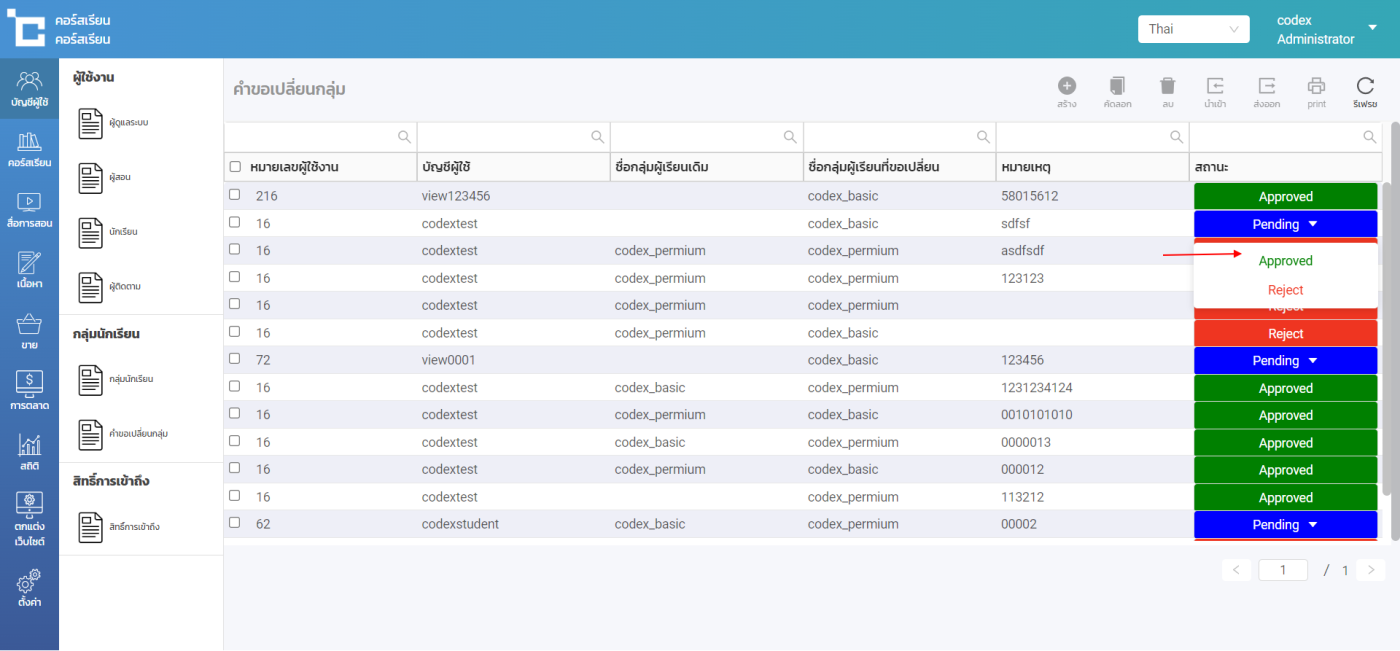1400x651 pixels.
Task: Go to next page using pagination arrow
Action: (1370, 570)
